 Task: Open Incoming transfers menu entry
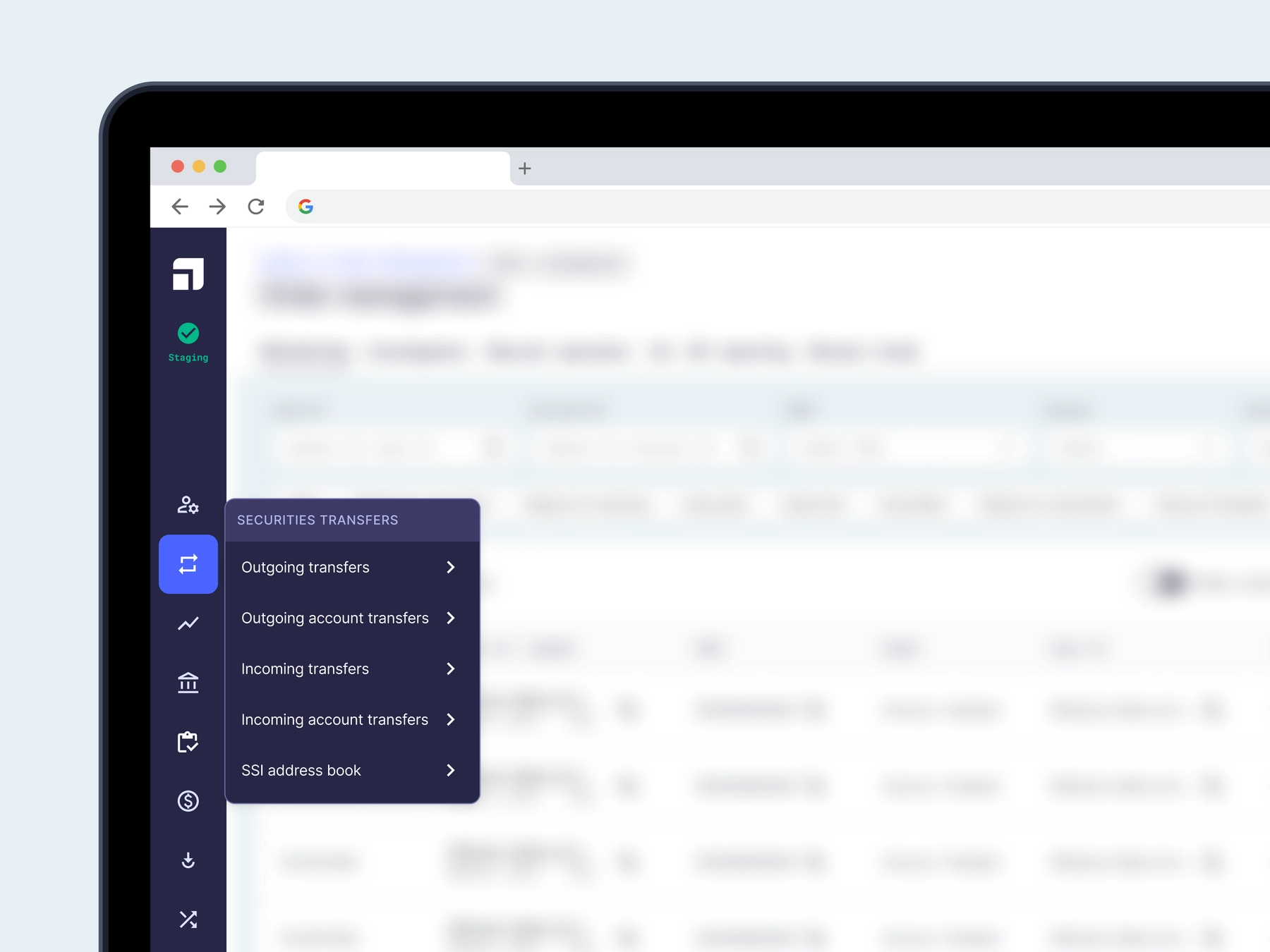pos(352,669)
